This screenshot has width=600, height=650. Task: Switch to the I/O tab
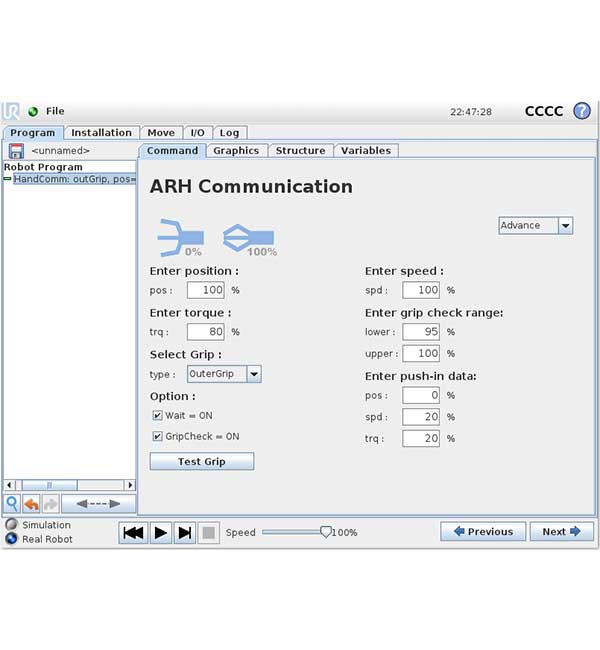click(198, 133)
